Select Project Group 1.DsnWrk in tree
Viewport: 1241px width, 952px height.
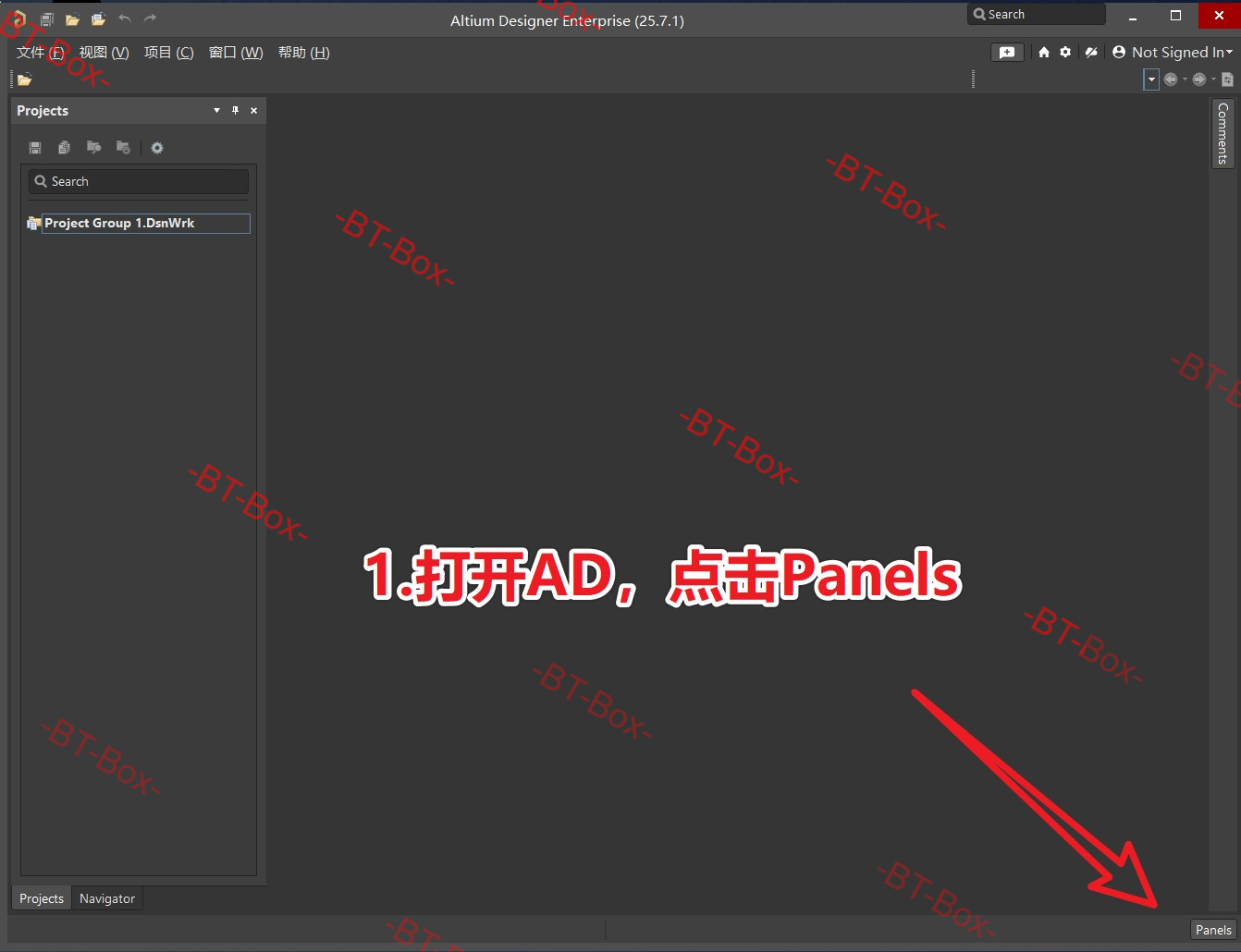pos(146,224)
